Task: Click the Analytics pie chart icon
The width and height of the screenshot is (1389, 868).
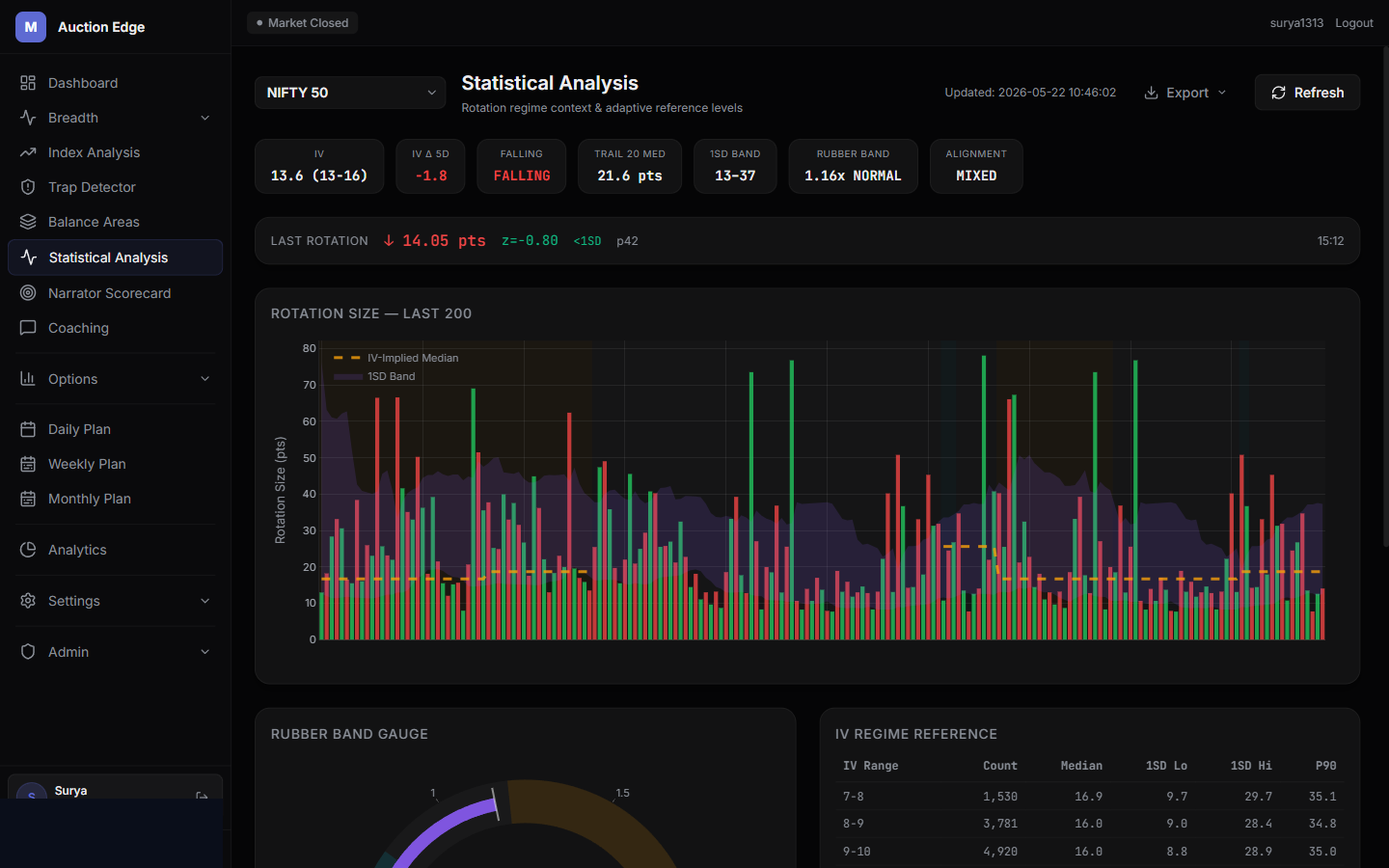Action: tap(28, 550)
